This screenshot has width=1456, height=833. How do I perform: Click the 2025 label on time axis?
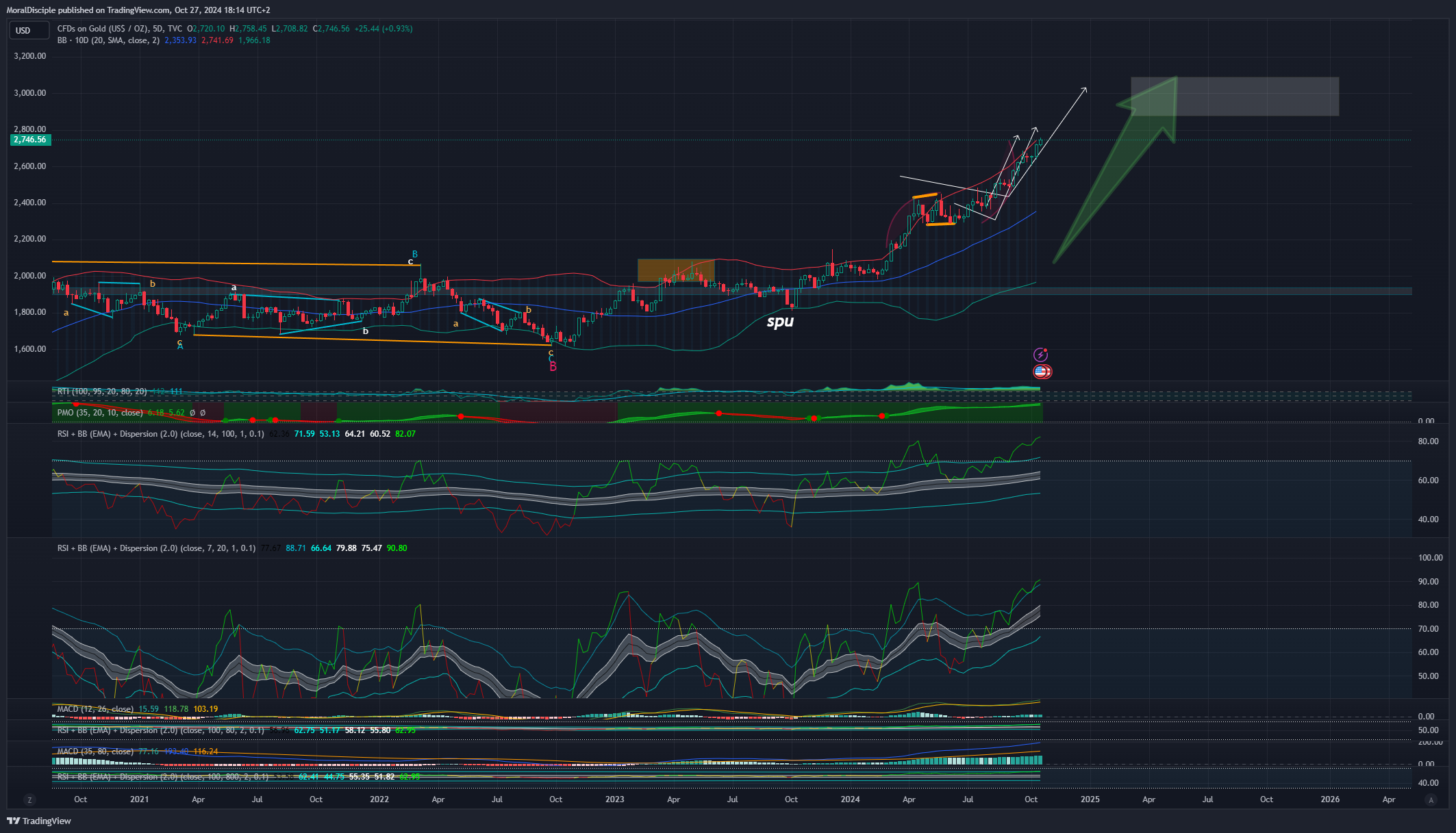pos(1090,799)
